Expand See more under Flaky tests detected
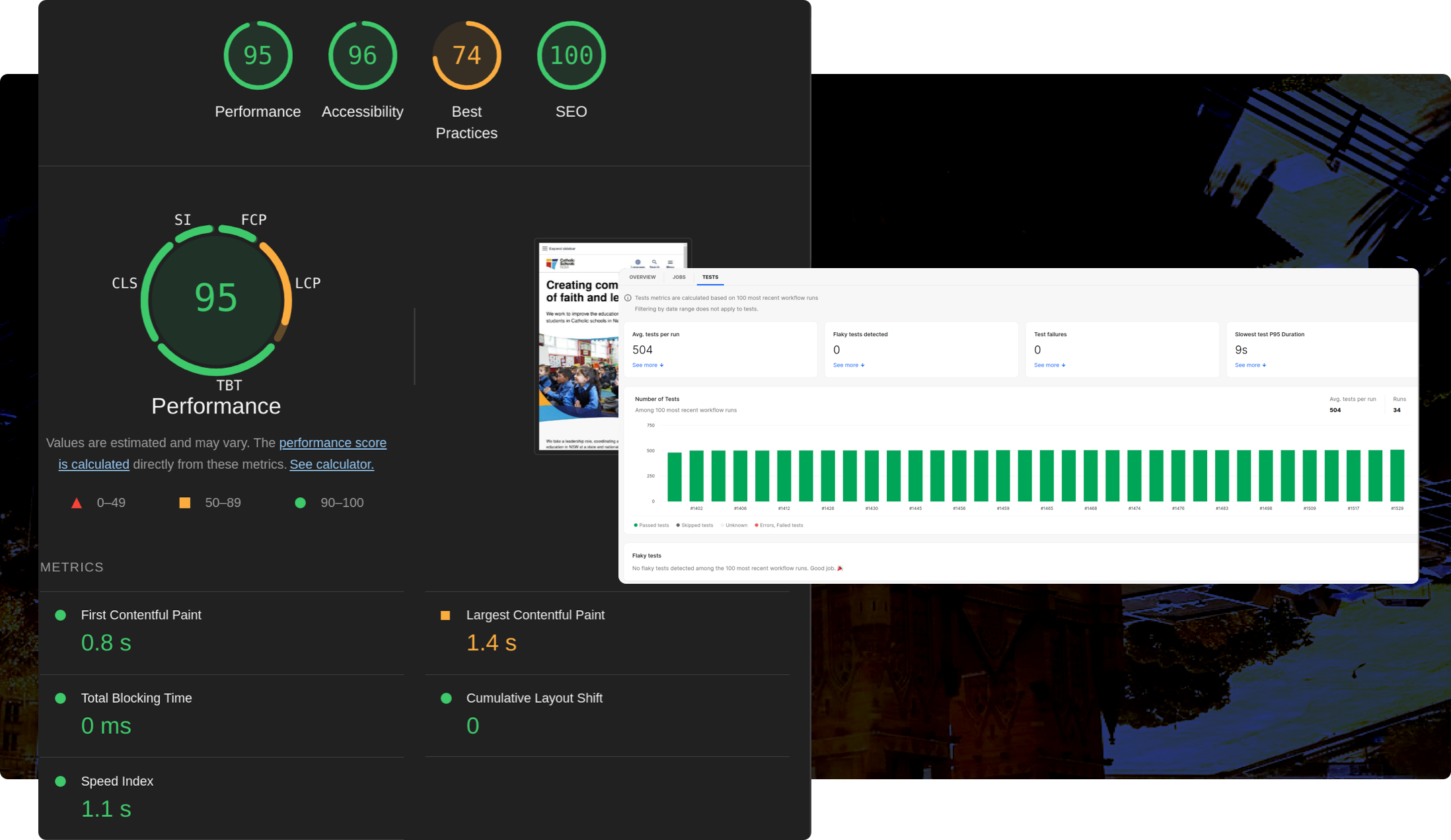The image size is (1451, 840). [x=848, y=365]
